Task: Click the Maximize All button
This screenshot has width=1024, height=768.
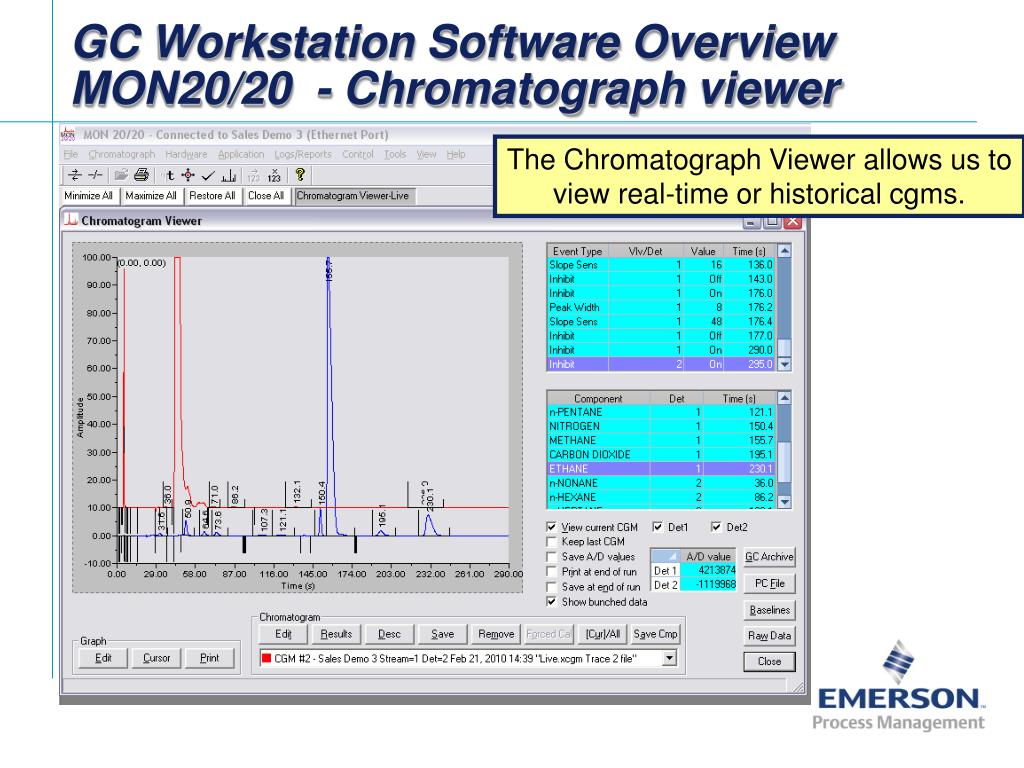Action: [x=151, y=196]
